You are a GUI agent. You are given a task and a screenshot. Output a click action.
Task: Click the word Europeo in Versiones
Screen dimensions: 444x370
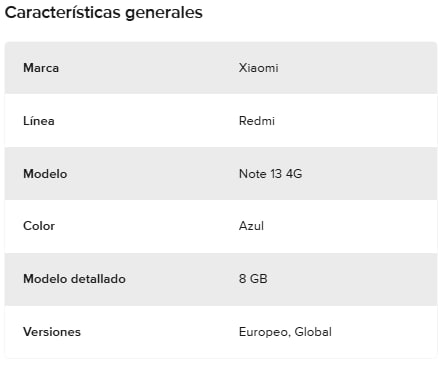click(264, 332)
